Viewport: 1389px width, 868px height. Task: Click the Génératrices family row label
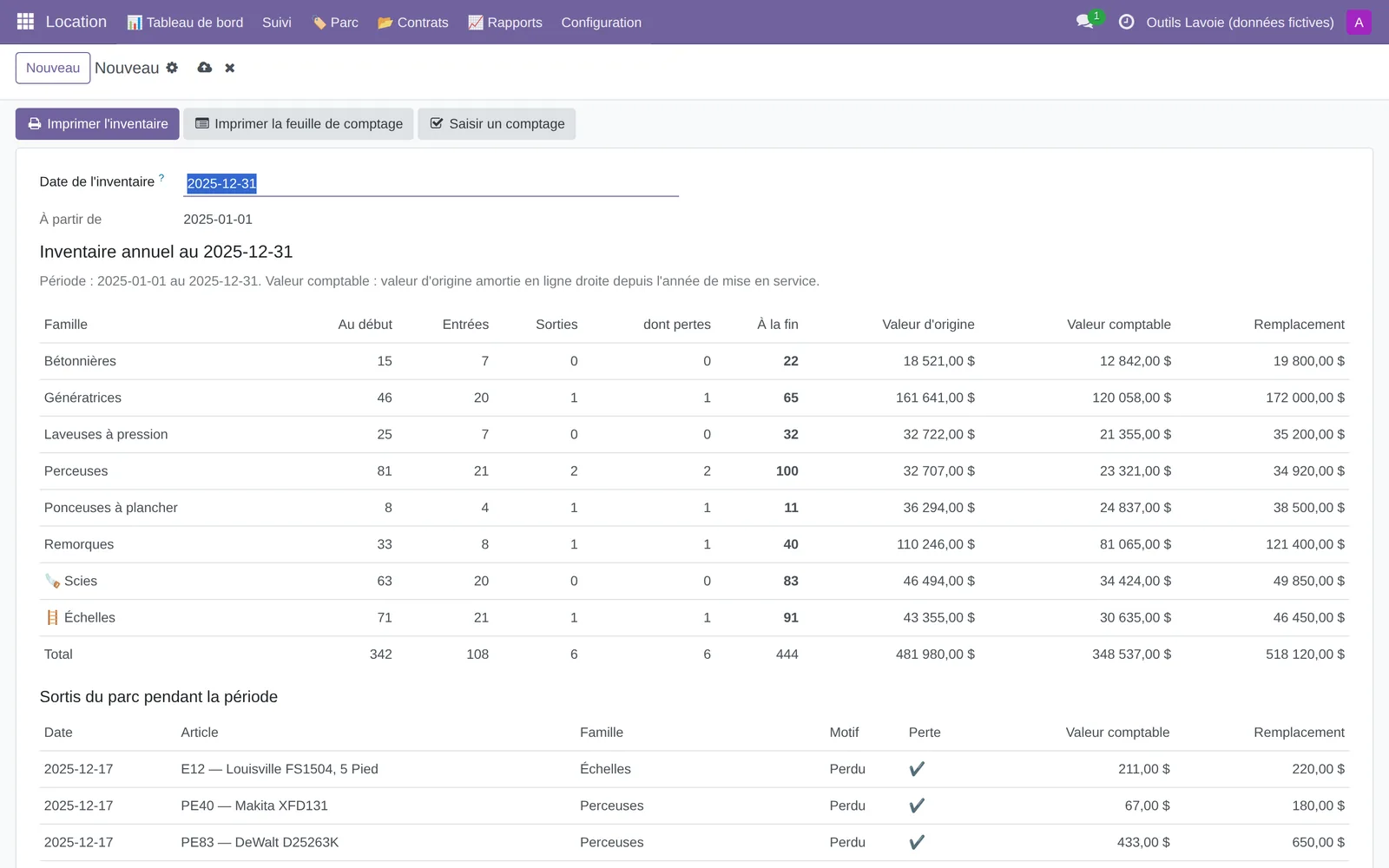[x=82, y=398]
